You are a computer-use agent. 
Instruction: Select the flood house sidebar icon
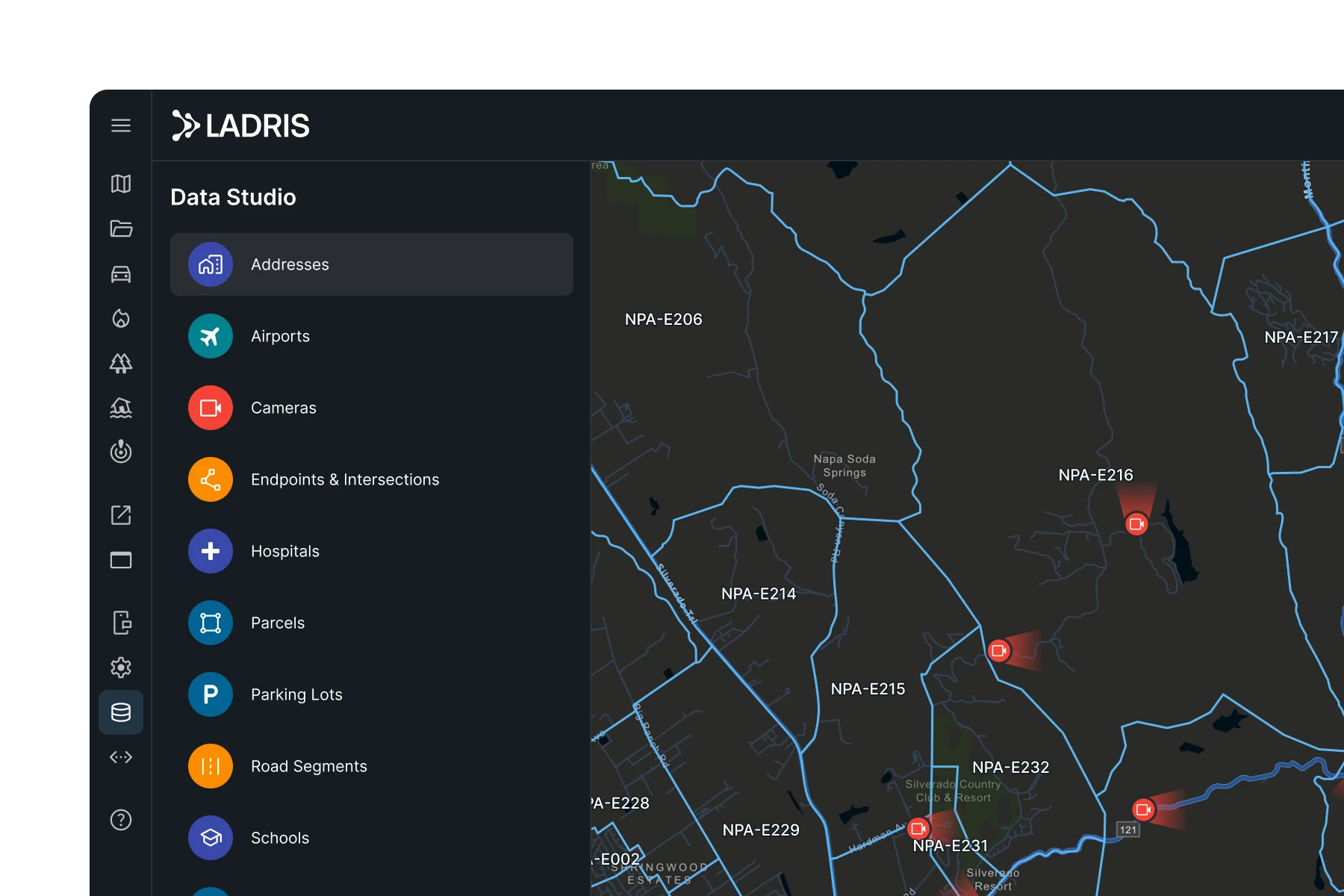click(121, 408)
